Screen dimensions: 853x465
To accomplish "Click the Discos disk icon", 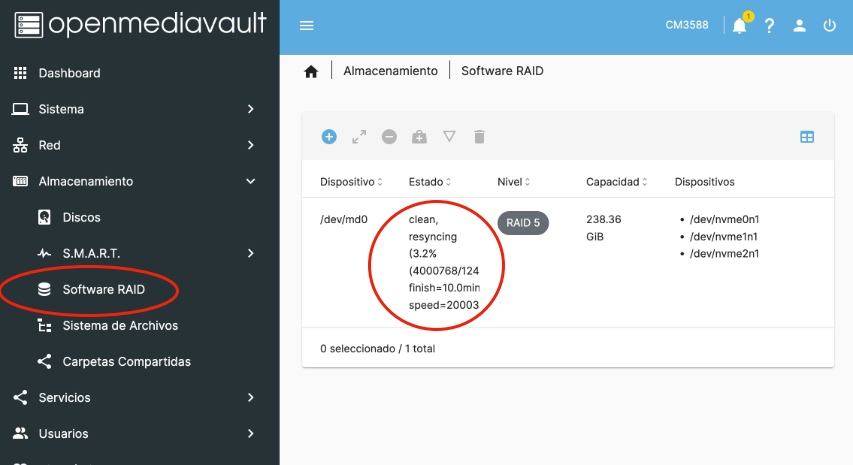I will [x=44, y=218].
